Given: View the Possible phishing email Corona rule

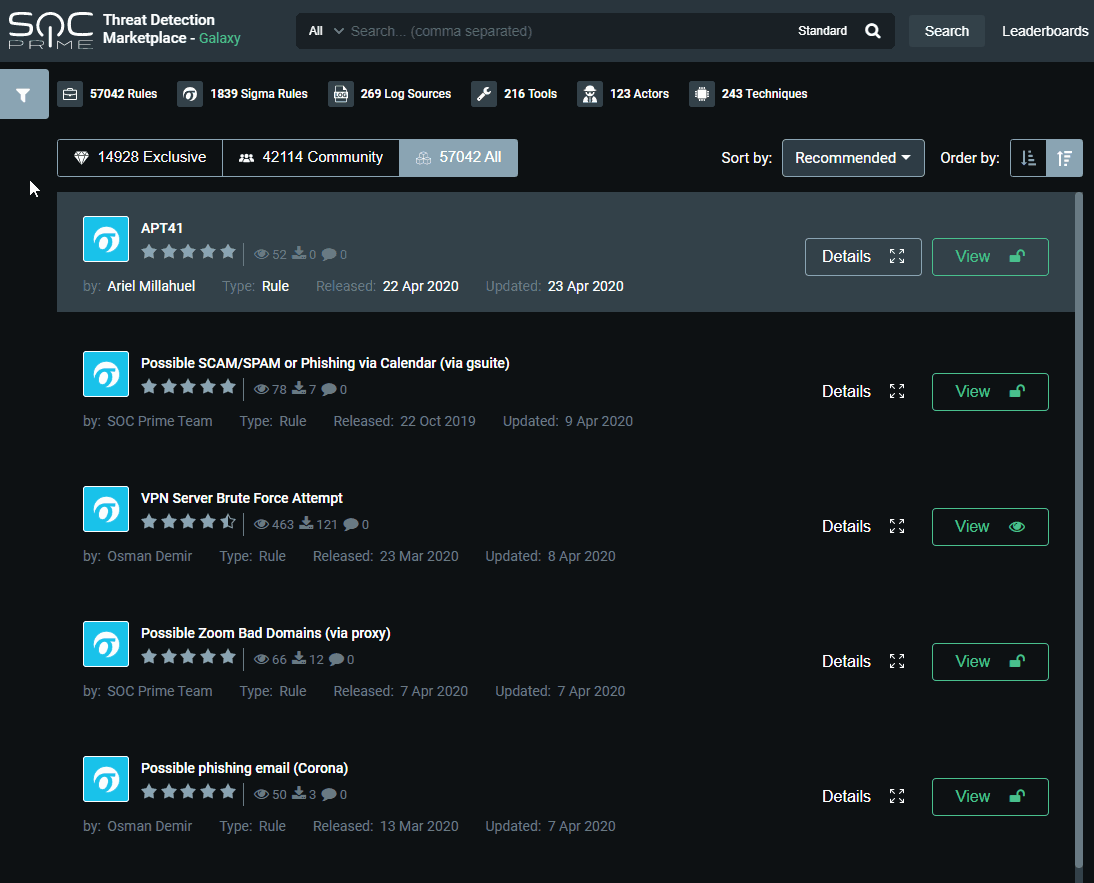Looking at the screenshot, I should tap(990, 797).
